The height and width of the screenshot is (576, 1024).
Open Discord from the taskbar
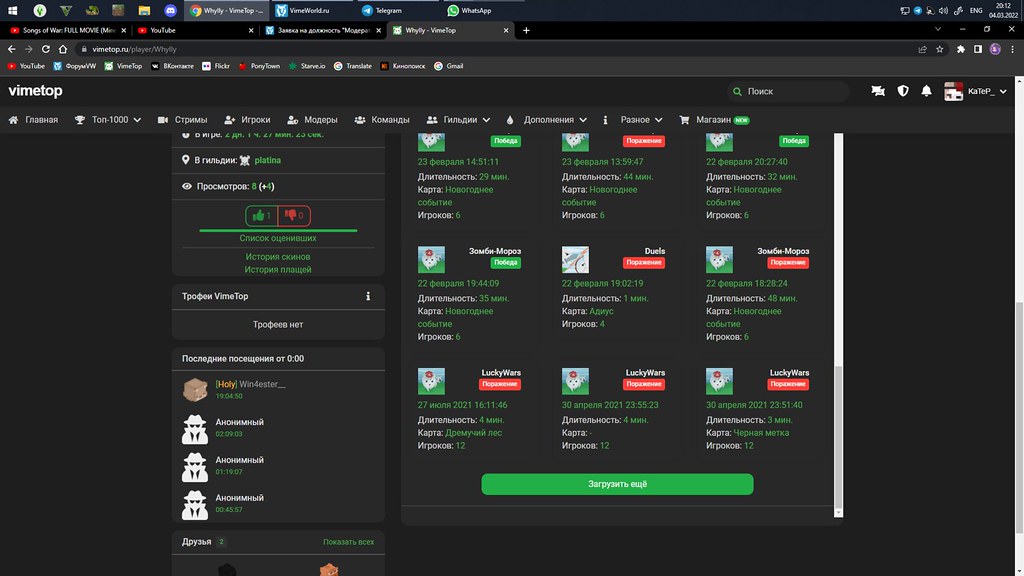click(x=164, y=10)
